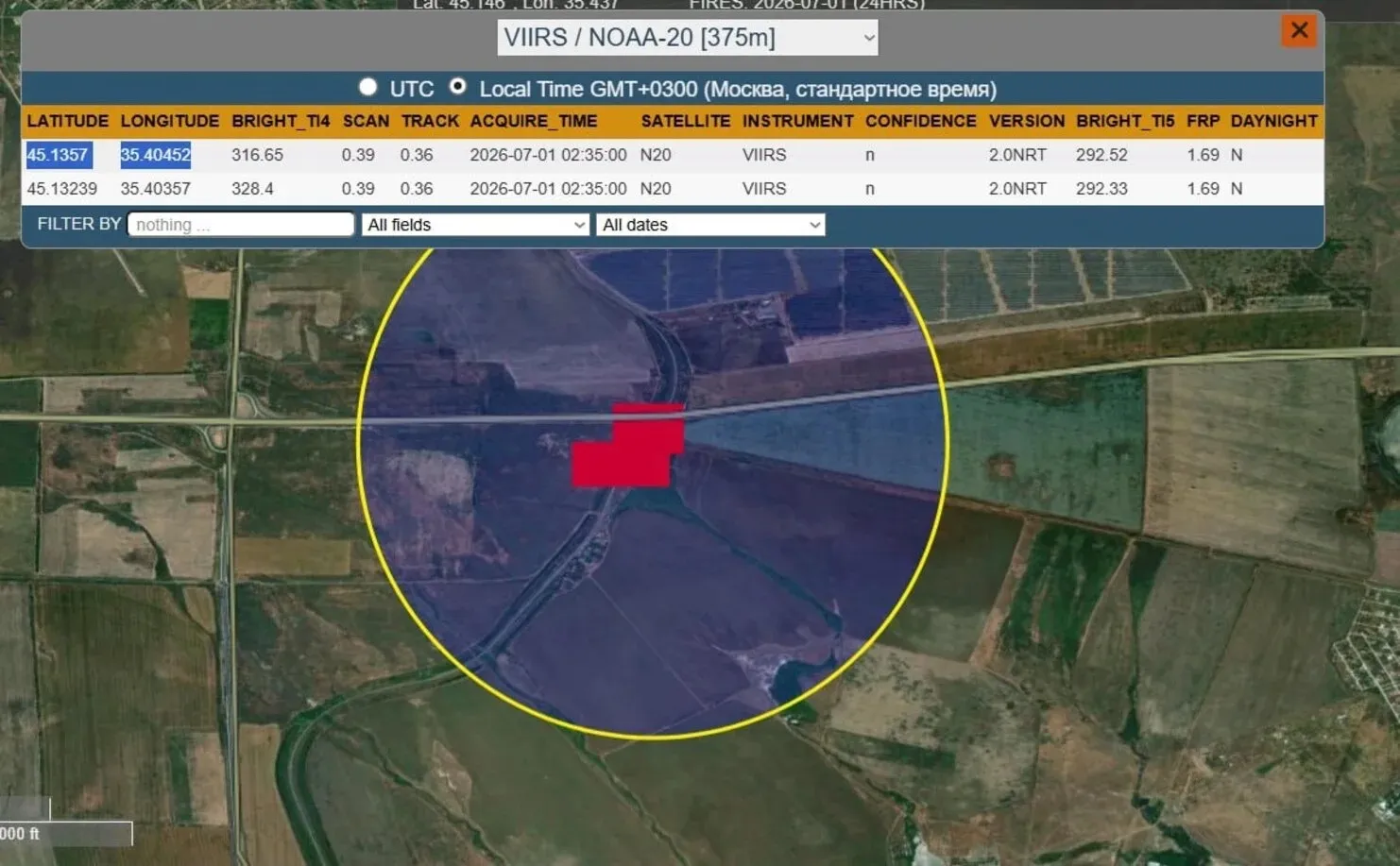Sort by the LONGITUDE column header
1400x866 pixels.
pyautogui.click(x=170, y=121)
